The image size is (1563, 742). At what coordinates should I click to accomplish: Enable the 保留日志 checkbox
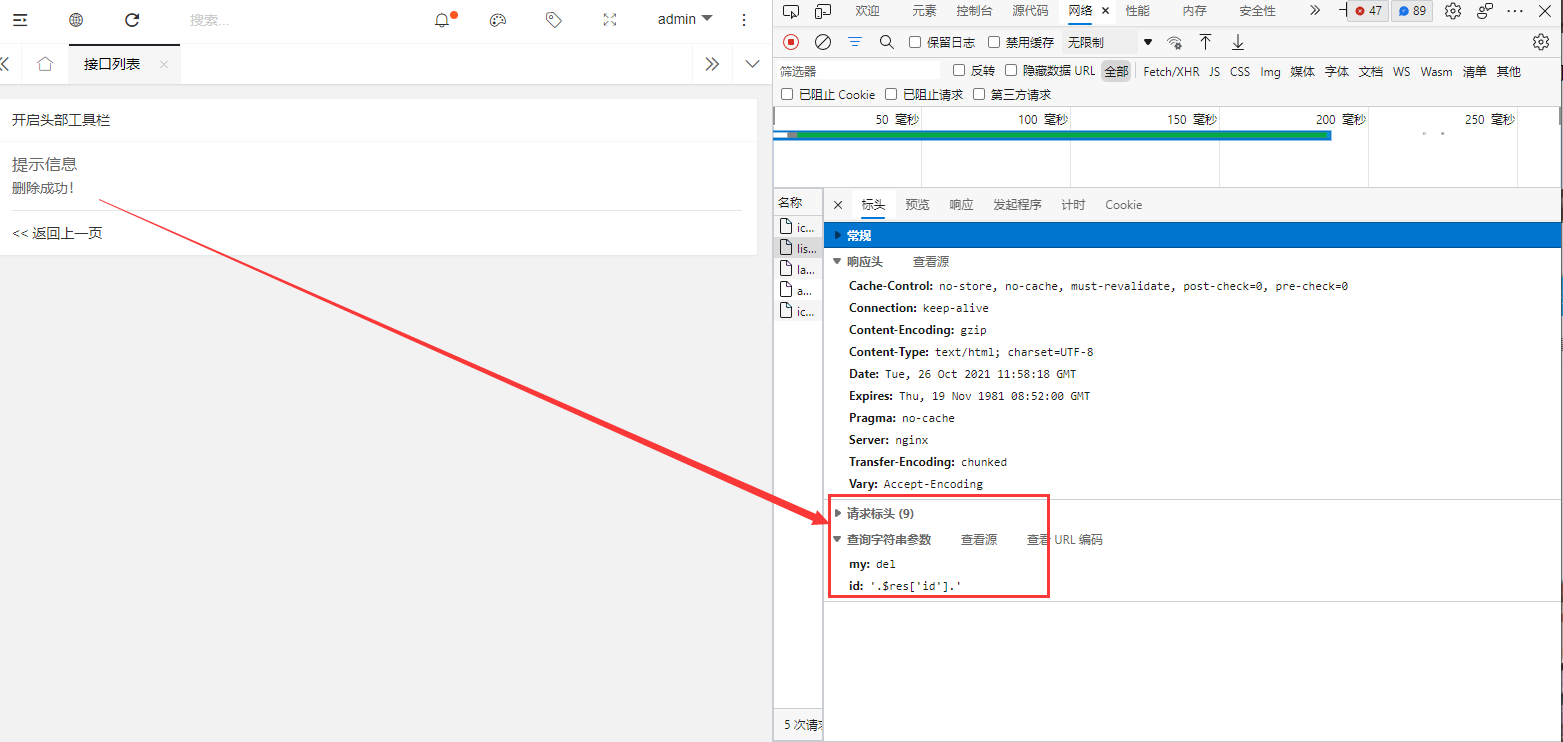tap(914, 42)
